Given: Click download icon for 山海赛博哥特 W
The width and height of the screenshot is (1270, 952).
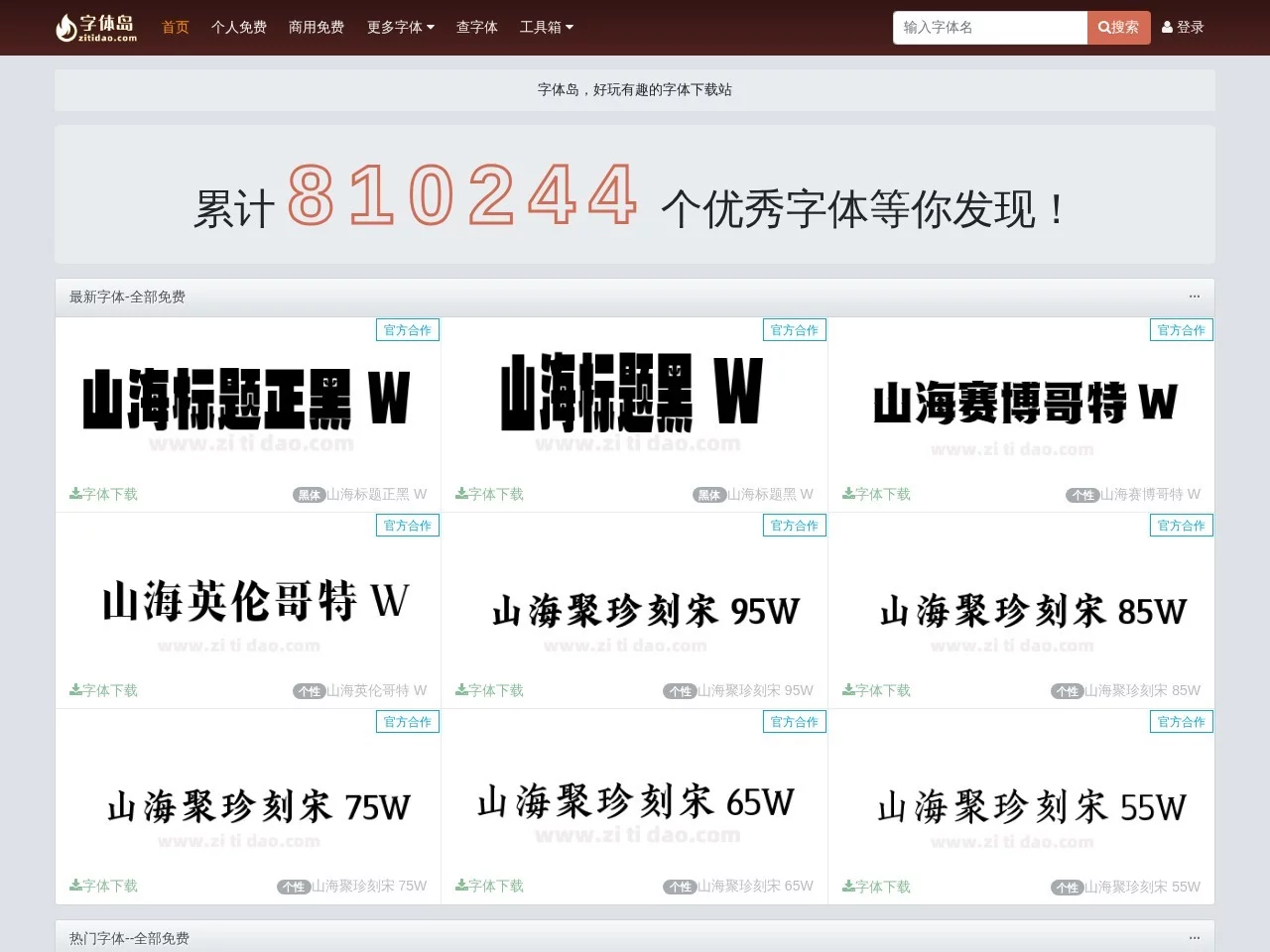Looking at the screenshot, I should click(x=848, y=493).
